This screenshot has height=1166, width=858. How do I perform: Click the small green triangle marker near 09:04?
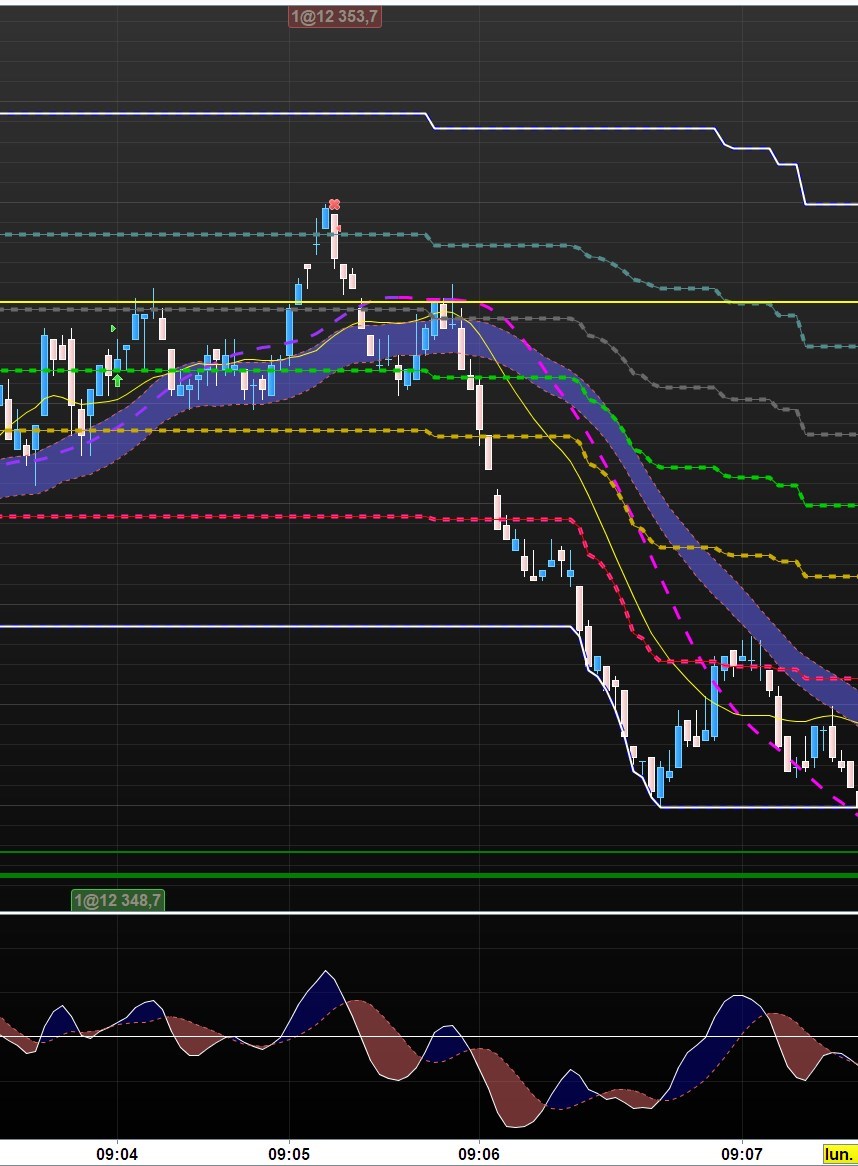pos(113,328)
